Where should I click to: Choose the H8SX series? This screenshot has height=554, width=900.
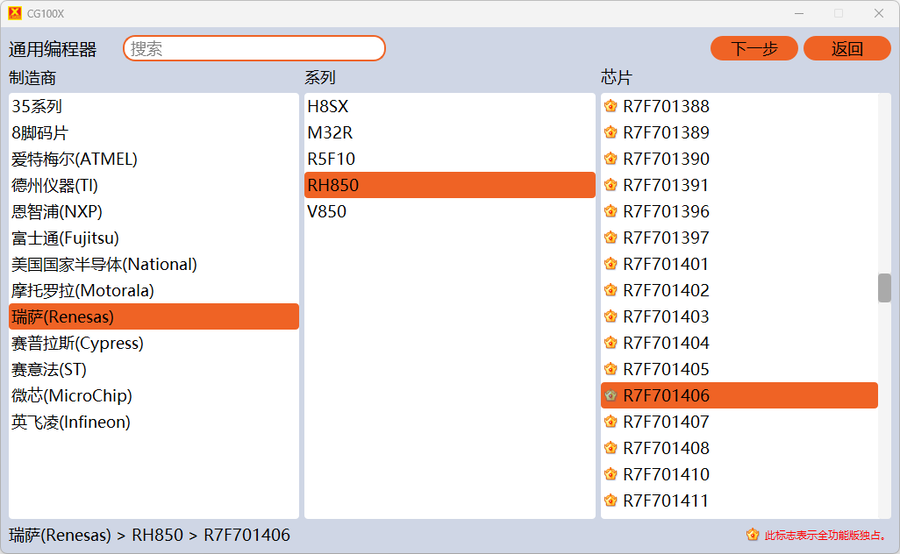328,106
